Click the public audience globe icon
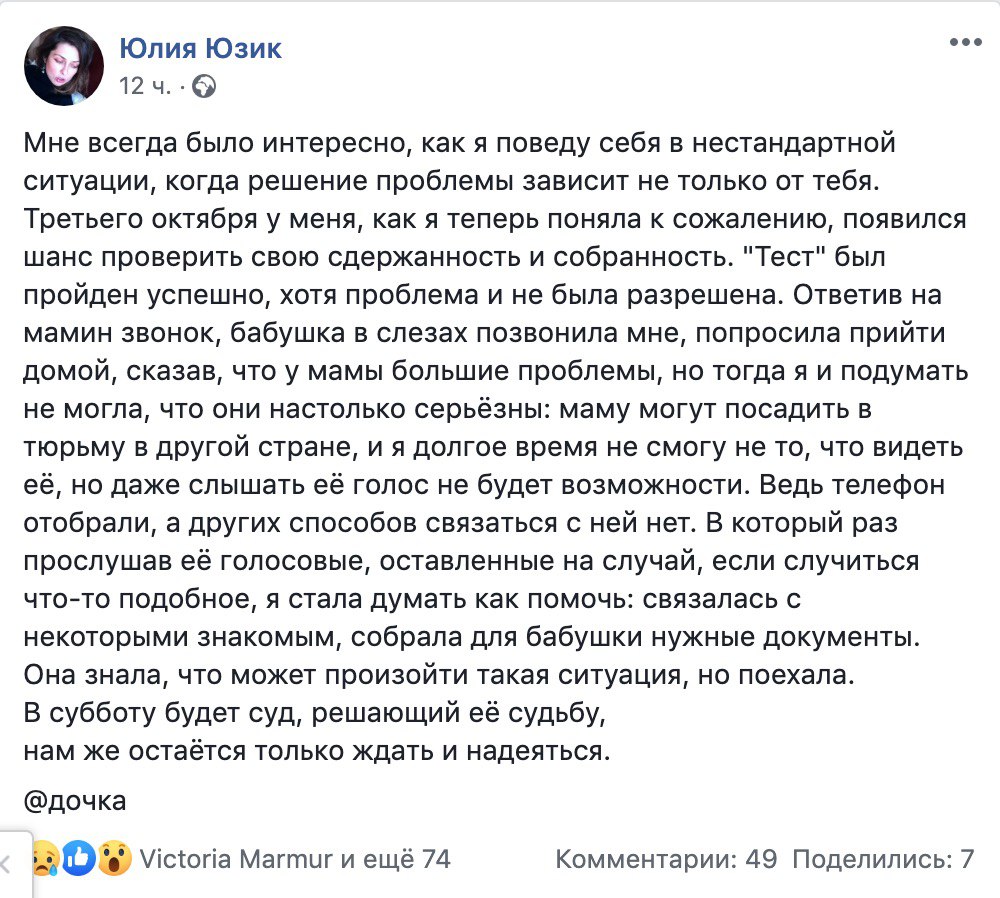1000x898 pixels. click(x=204, y=87)
